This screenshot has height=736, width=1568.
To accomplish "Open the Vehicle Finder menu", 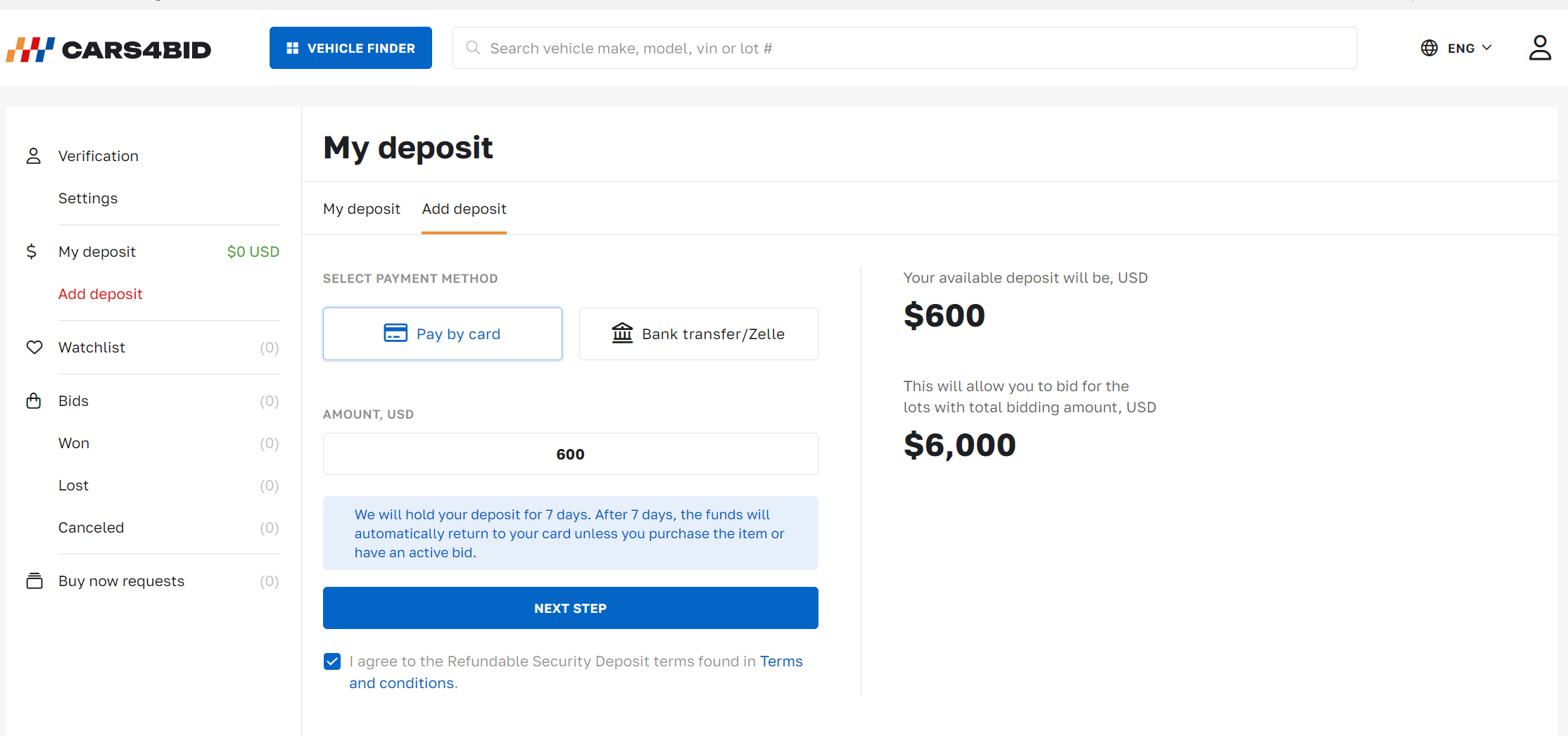I will tap(350, 48).
